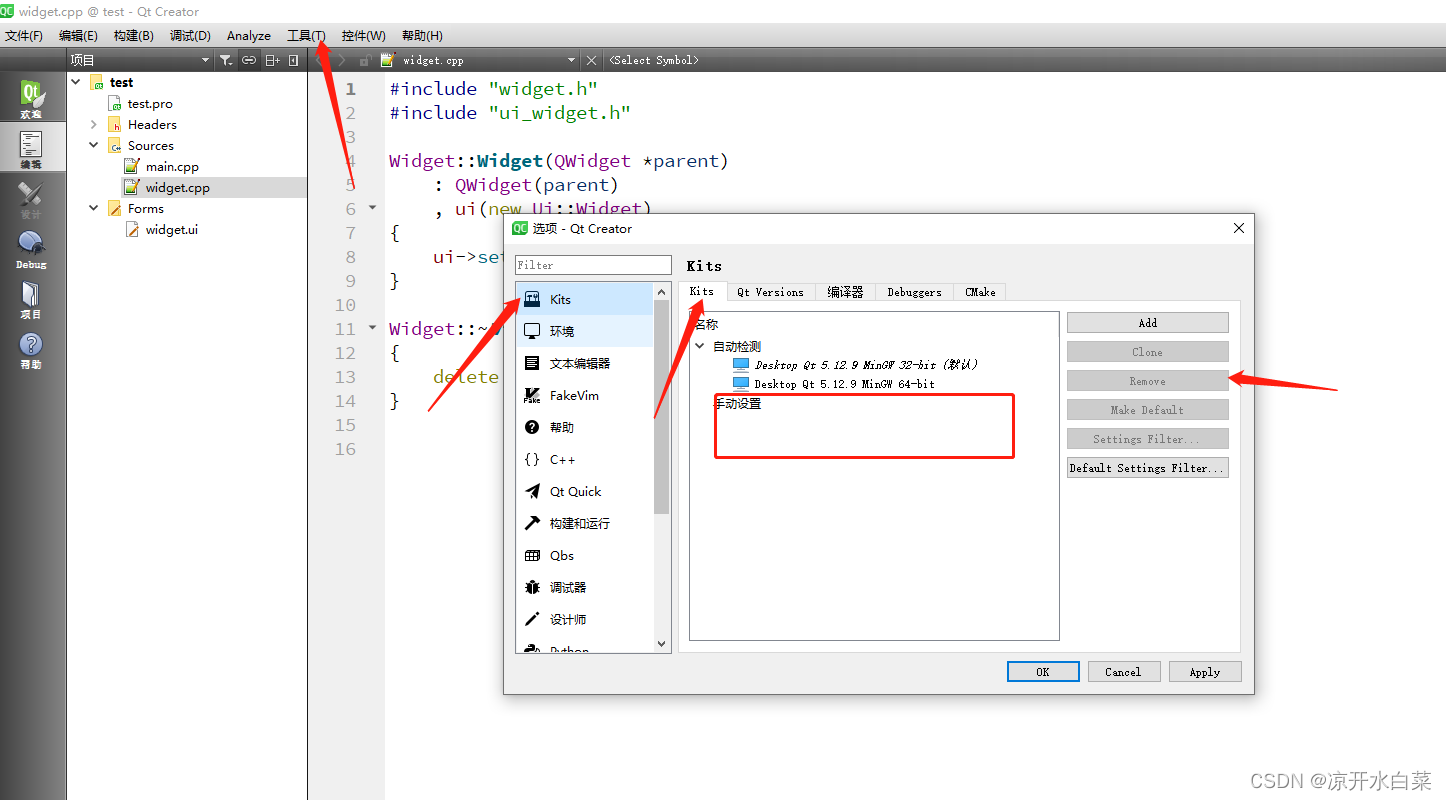The width and height of the screenshot is (1446, 800).
Task: Open the 项目 projects mode in the mode bar
Action: 31,299
